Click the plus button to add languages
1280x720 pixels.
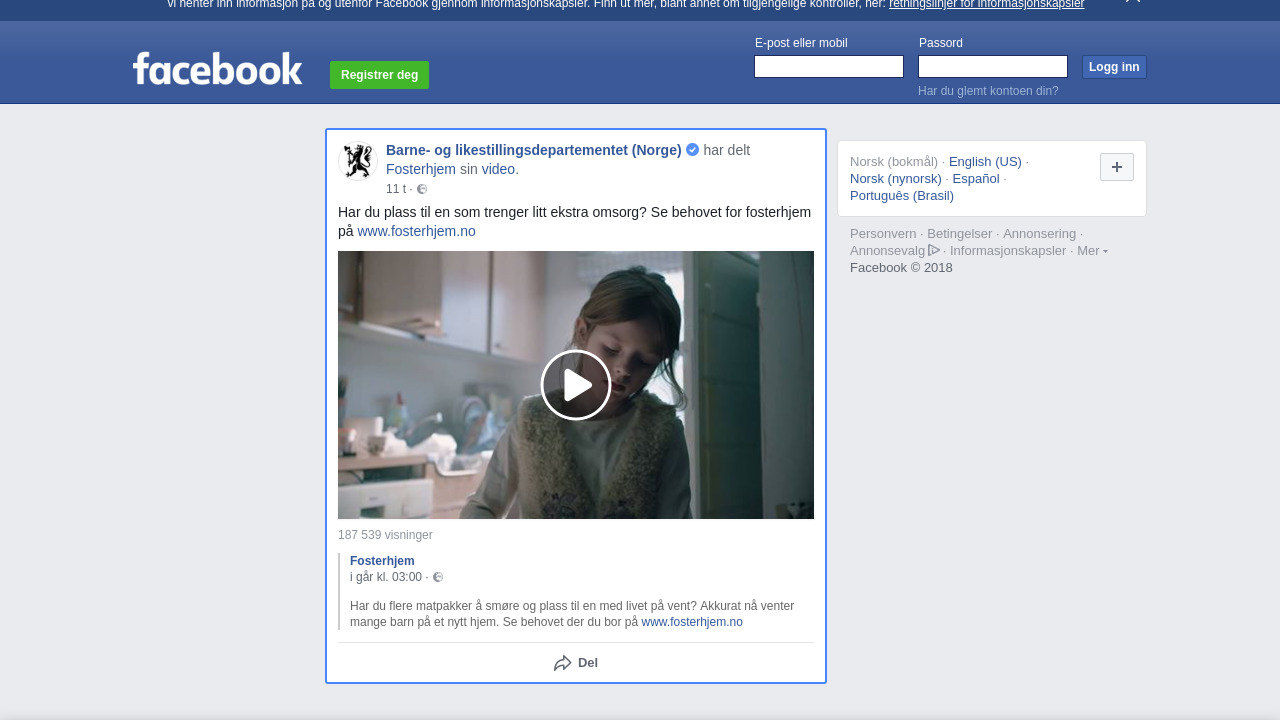[1117, 167]
